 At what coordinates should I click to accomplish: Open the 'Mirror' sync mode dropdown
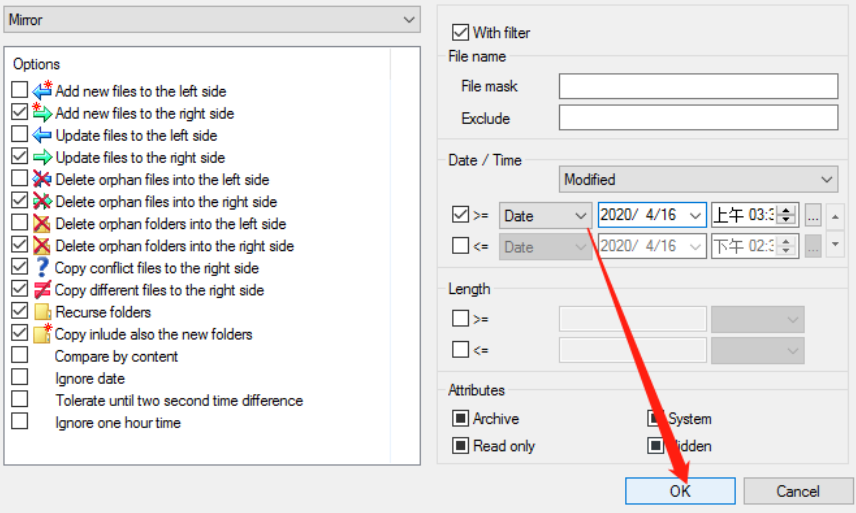pos(212,20)
